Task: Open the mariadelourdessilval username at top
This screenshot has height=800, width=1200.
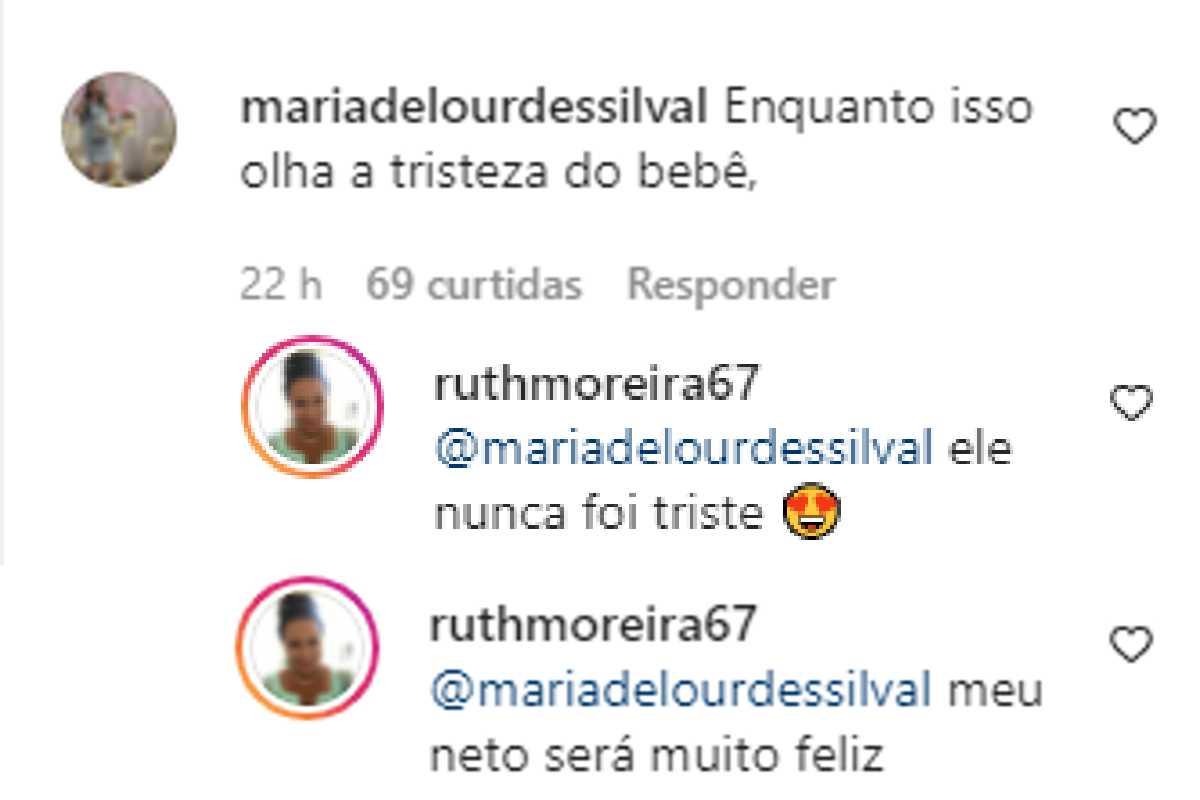Action: click(474, 109)
